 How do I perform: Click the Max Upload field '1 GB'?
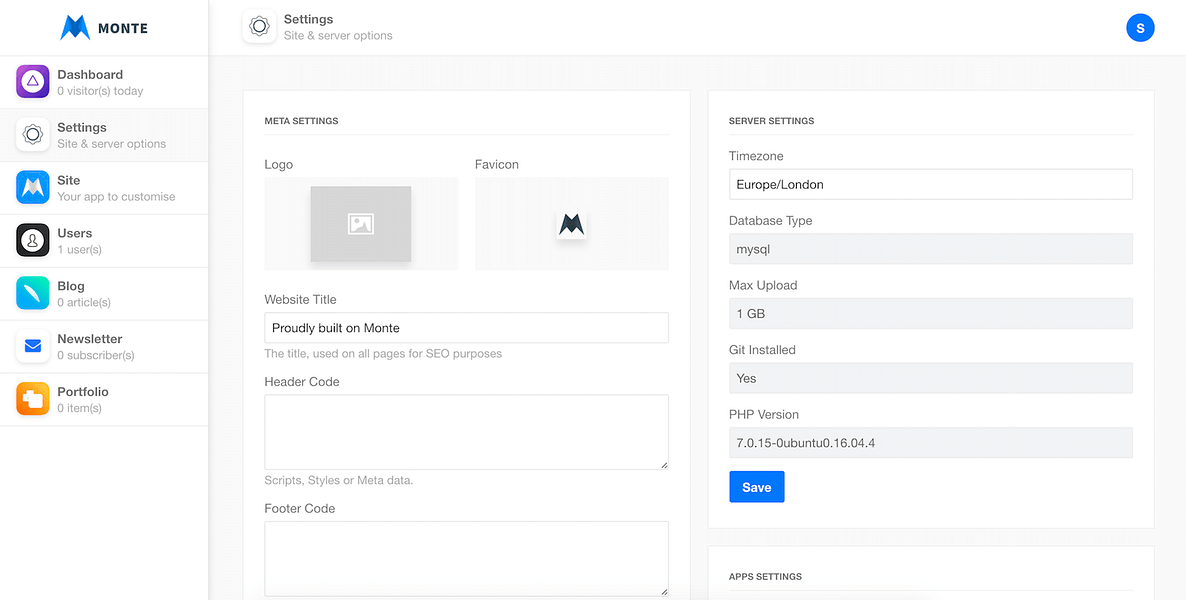930,313
